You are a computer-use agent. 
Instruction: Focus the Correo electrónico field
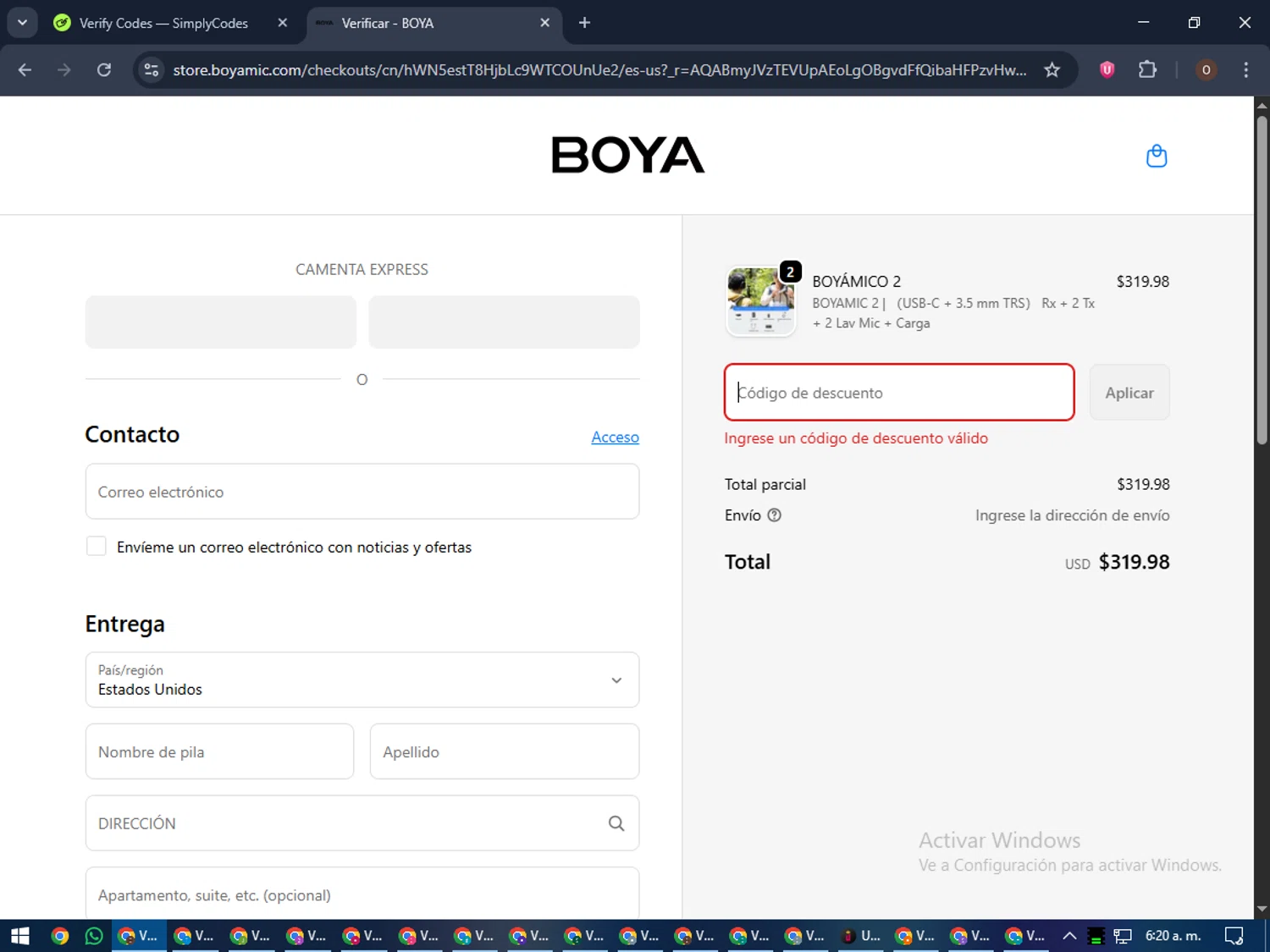click(362, 492)
